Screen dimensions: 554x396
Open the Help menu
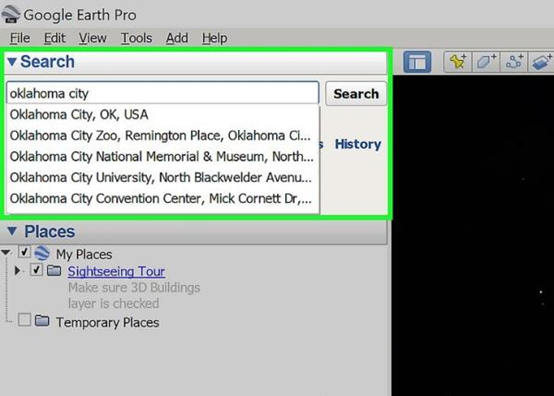tap(214, 38)
